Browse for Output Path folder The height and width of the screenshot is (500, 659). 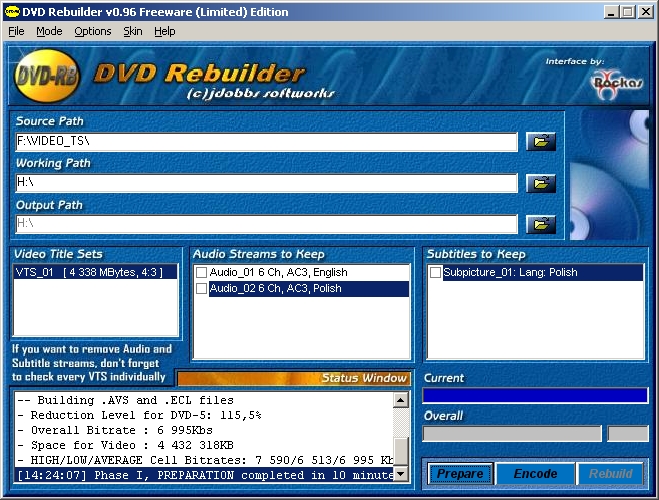(541, 224)
